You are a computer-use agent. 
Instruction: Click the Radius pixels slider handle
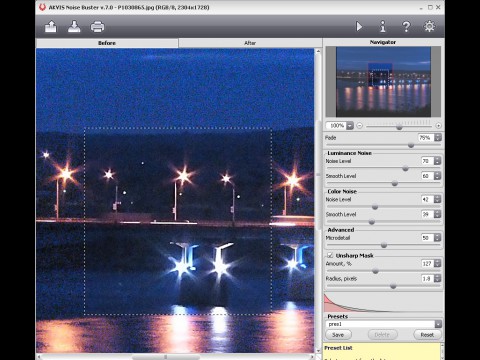[393, 286]
